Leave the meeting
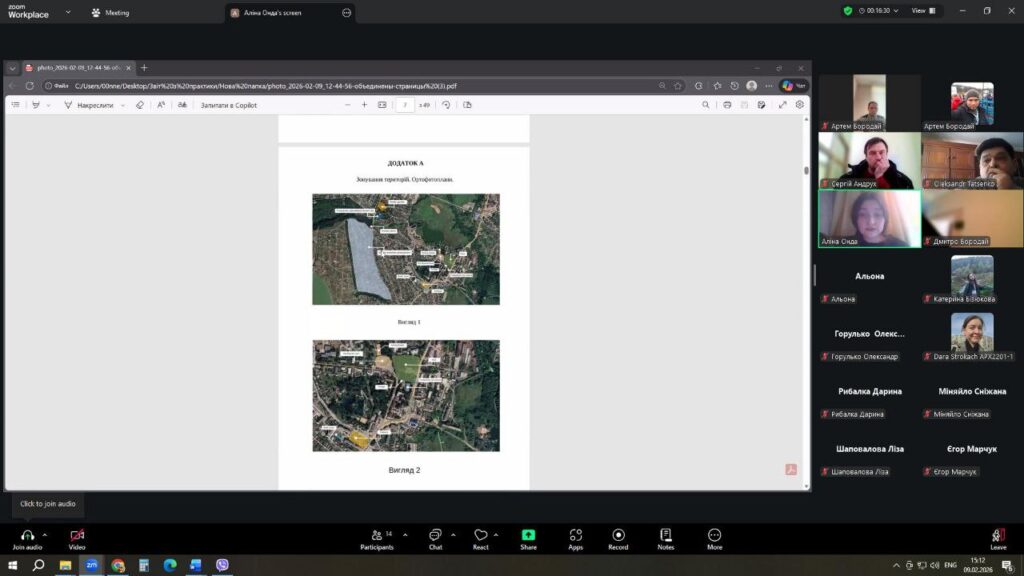Viewport: 1024px width, 576px height. click(x=998, y=537)
